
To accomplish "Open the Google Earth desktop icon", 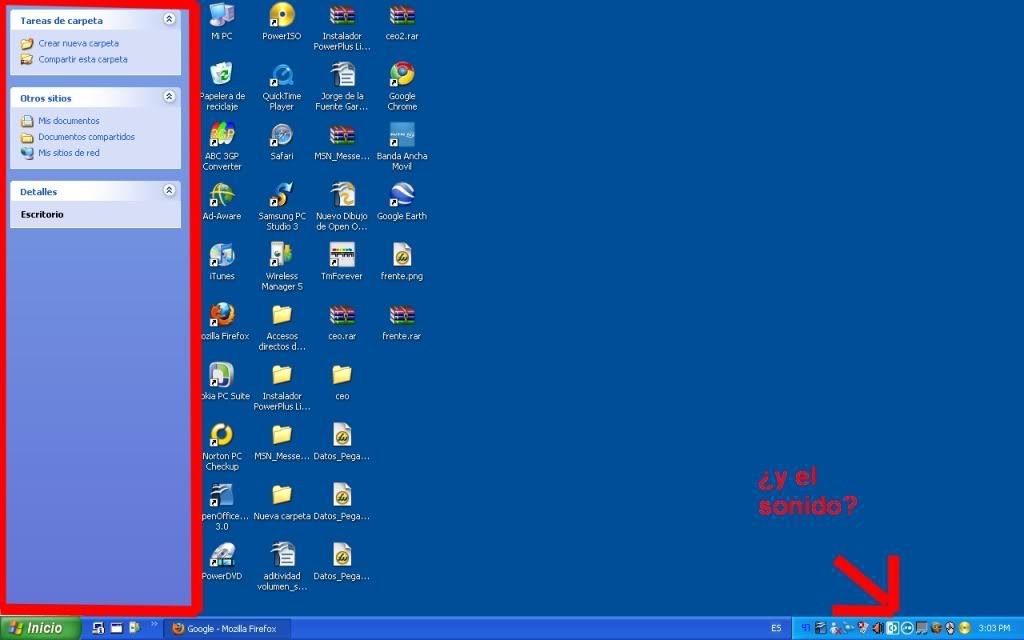I will (402, 196).
